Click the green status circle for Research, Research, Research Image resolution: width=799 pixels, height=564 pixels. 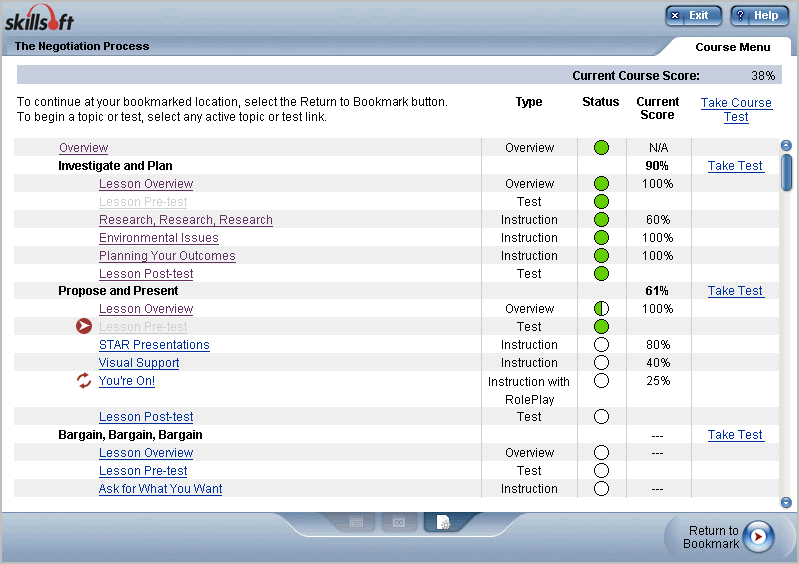601,220
